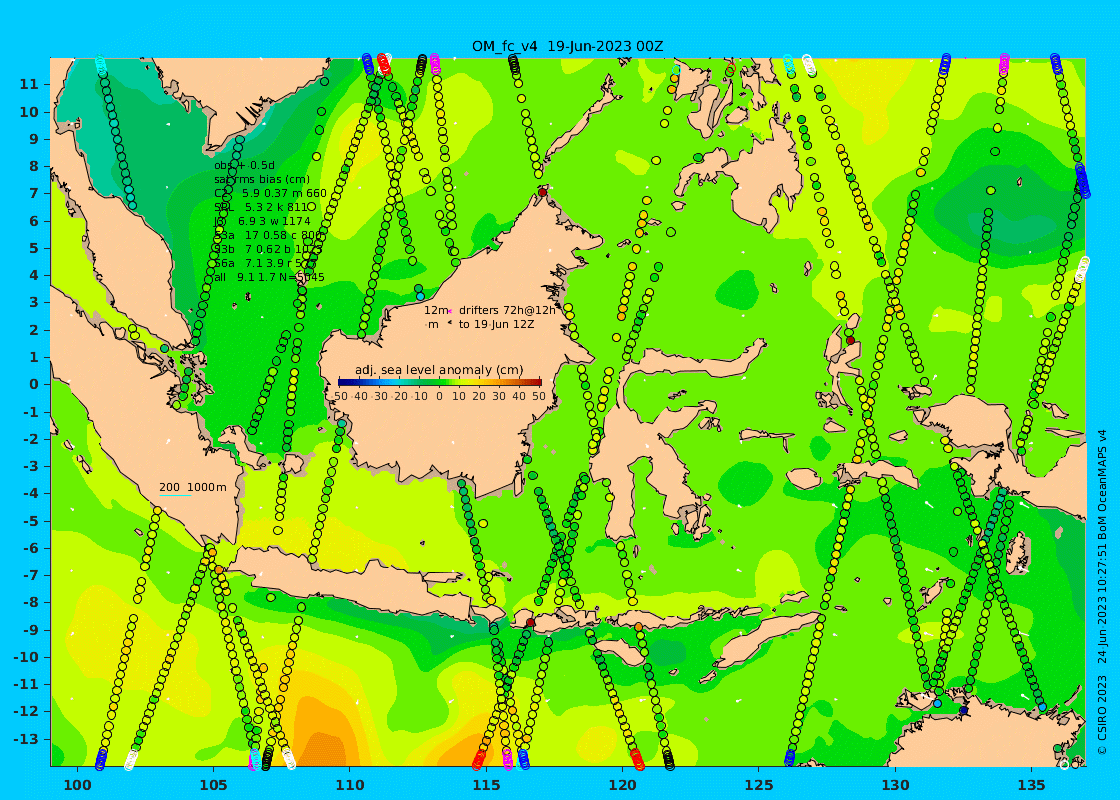Viewport: 1120px width, 800px height.
Task: Click the latitude axis label '11'
Action: tap(29, 84)
